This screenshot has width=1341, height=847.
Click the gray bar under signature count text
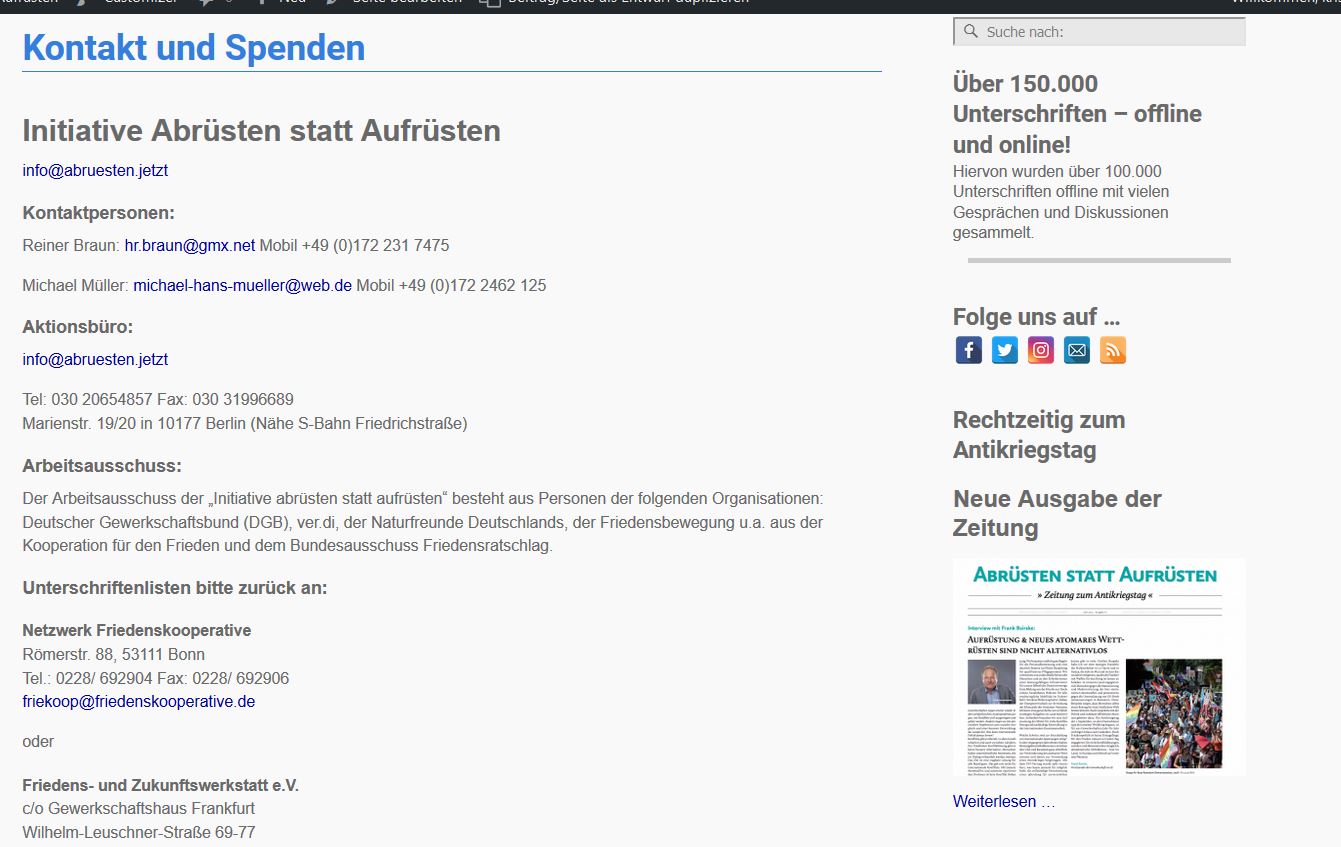1098,260
